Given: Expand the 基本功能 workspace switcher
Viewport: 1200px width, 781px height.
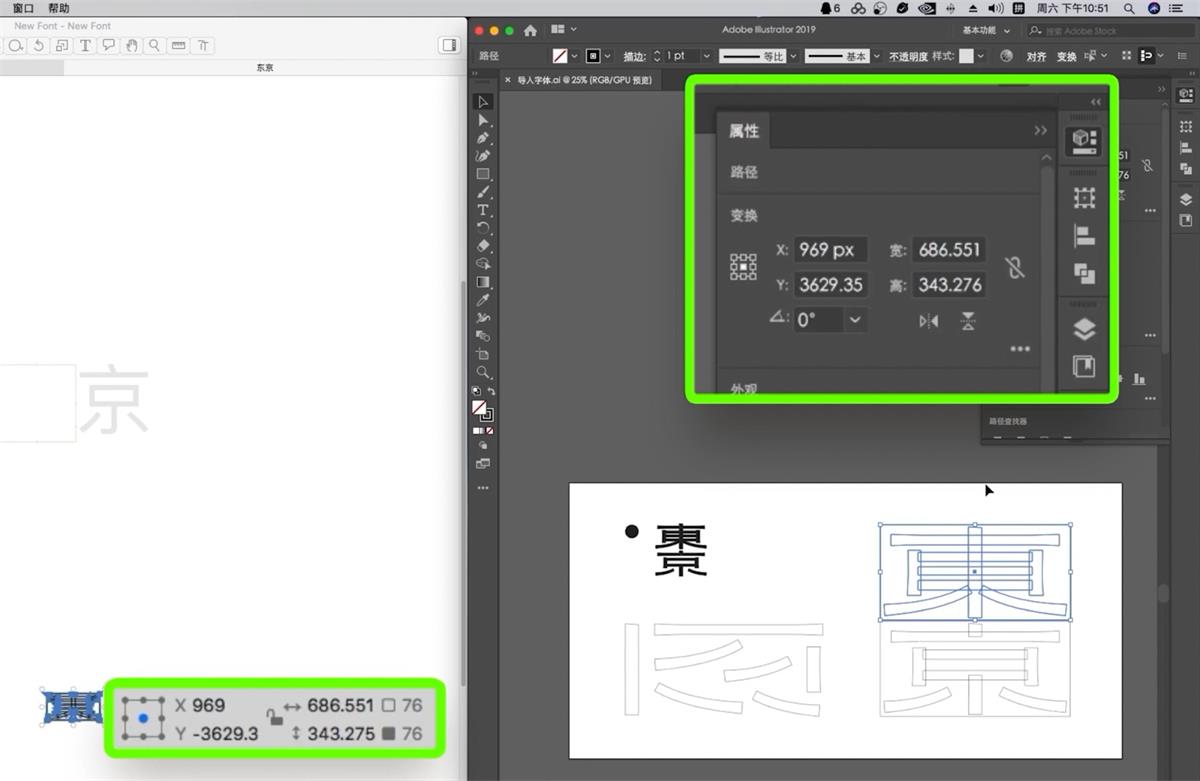Looking at the screenshot, I should click(985, 30).
